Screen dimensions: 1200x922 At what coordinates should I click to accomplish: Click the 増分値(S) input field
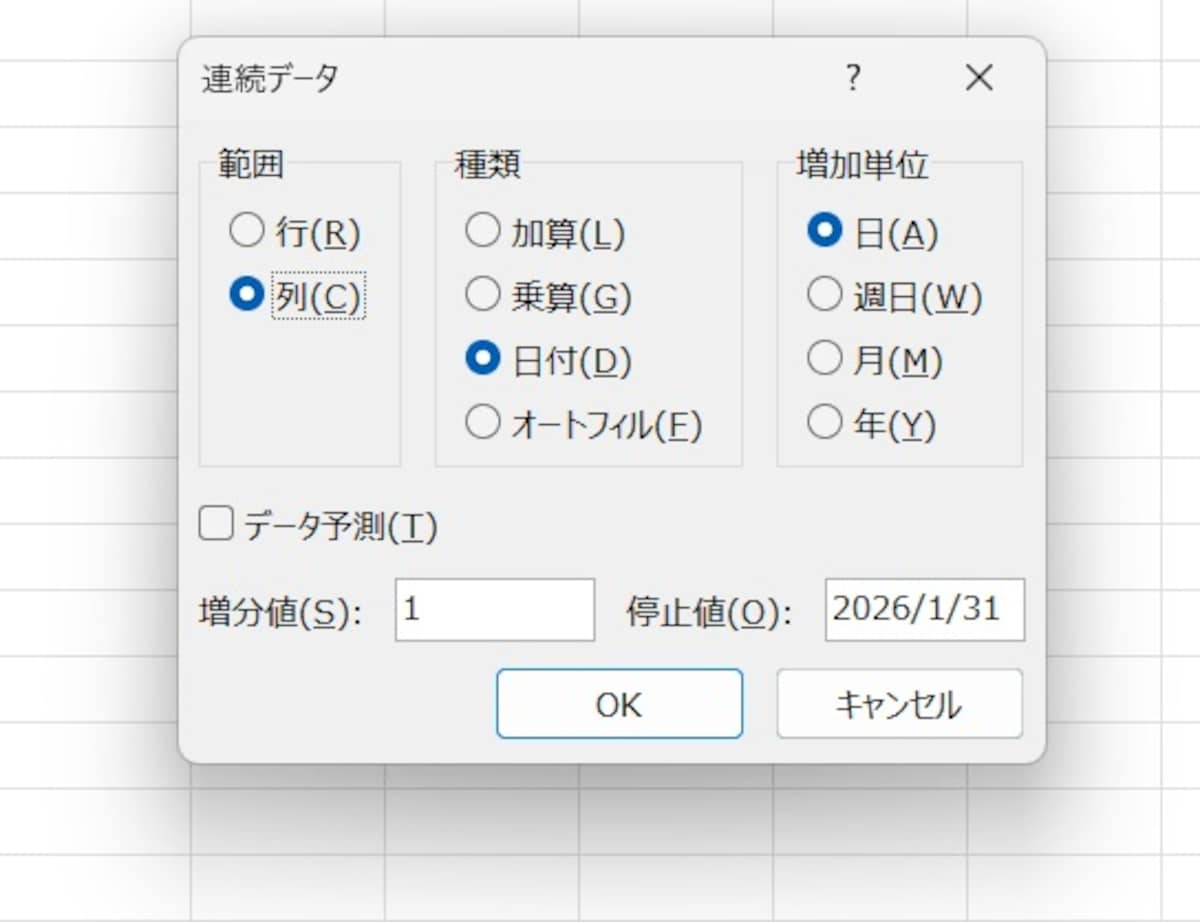(492, 609)
